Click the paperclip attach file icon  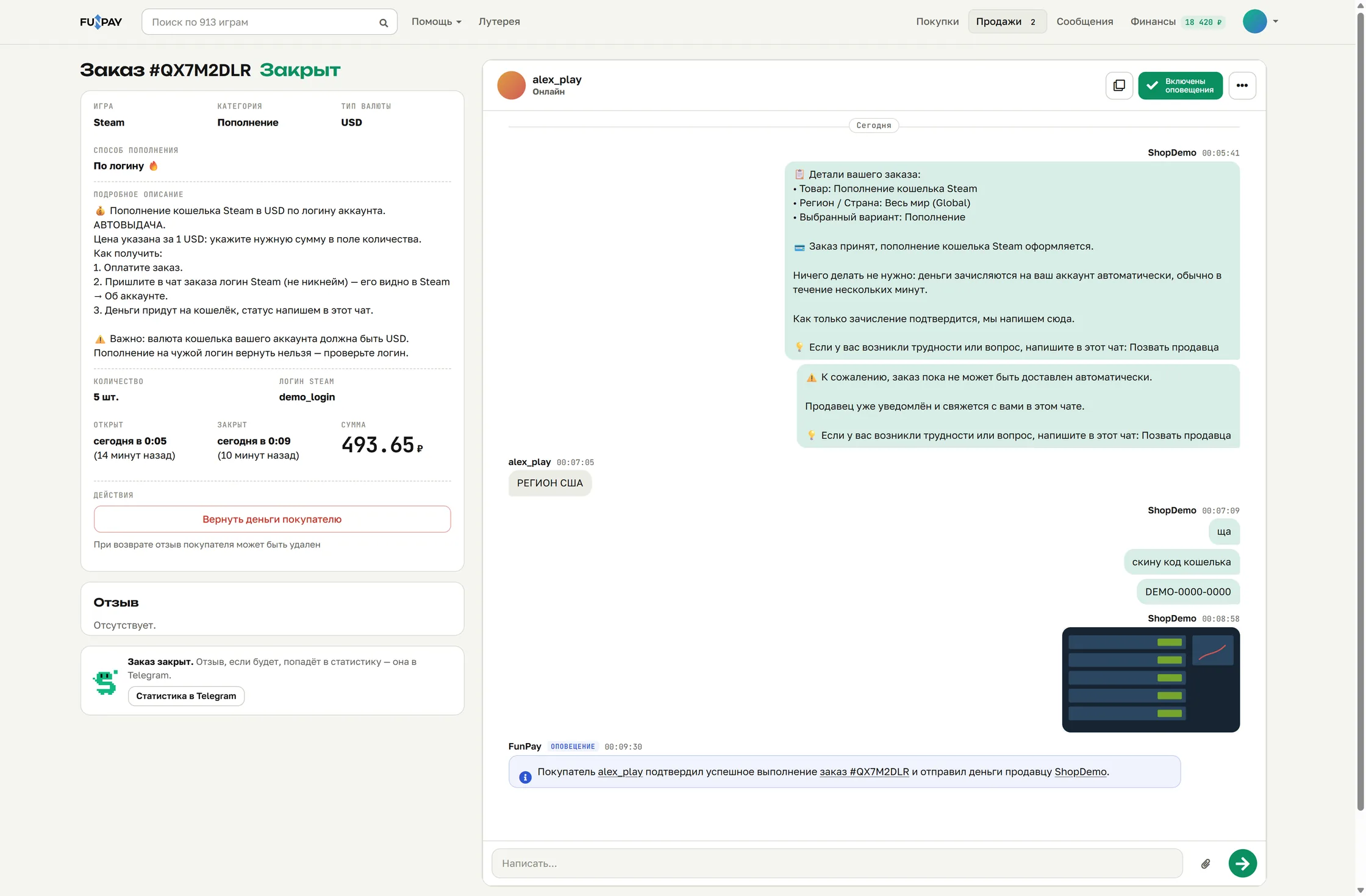point(1206,864)
